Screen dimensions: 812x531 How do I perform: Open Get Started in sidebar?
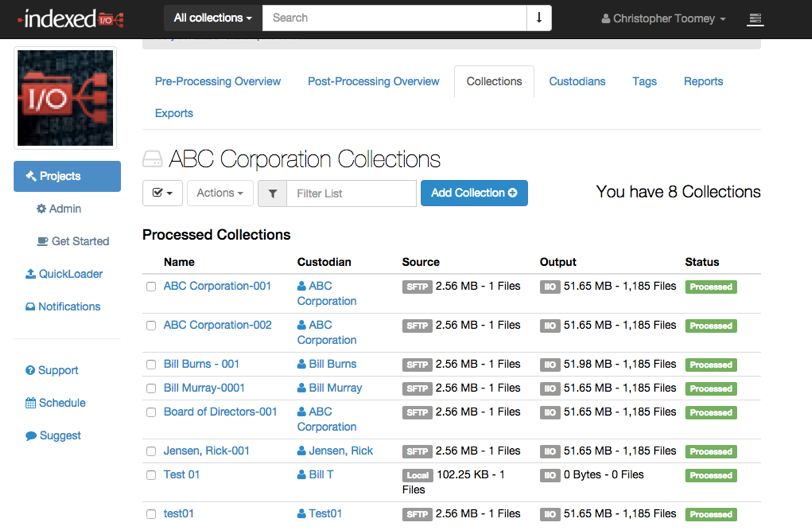point(73,241)
